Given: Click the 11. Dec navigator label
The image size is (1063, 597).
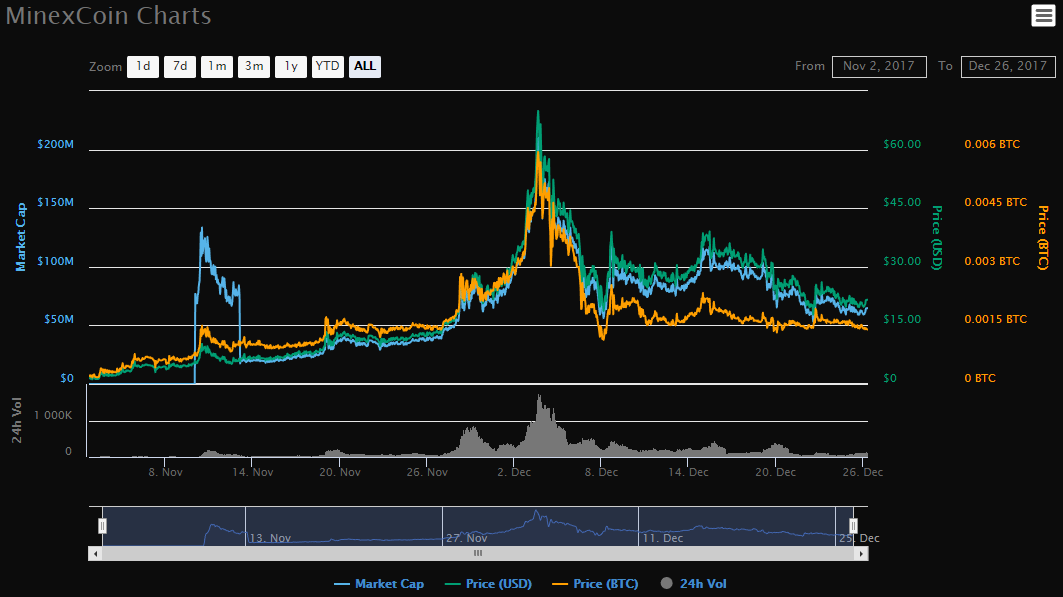Looking at the screenshot, I should (x=662, y=538).
